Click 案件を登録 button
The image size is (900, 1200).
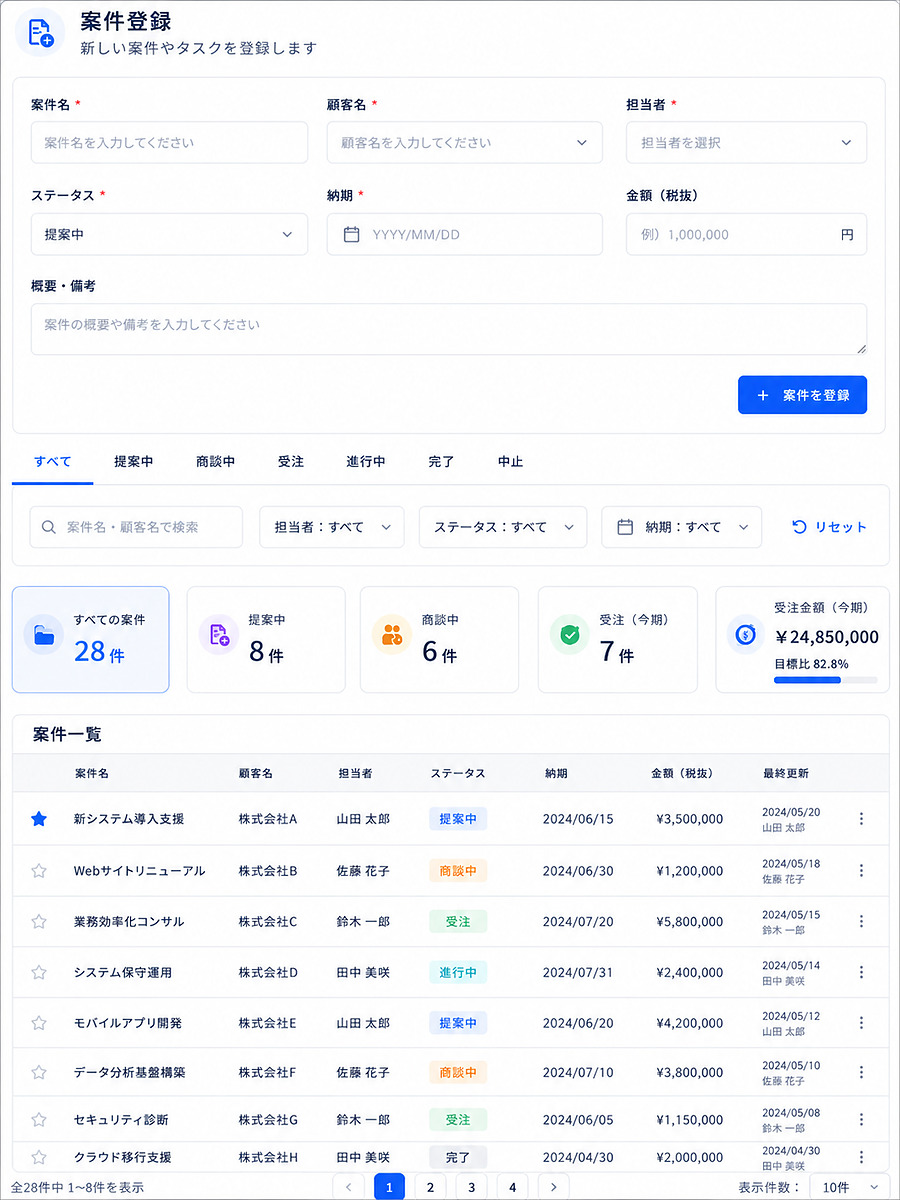click(x=802, y=395)
